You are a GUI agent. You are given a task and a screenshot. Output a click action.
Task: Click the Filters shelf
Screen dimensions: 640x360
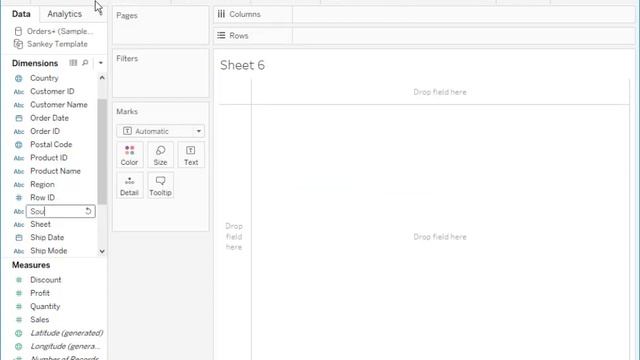point(160,73)
